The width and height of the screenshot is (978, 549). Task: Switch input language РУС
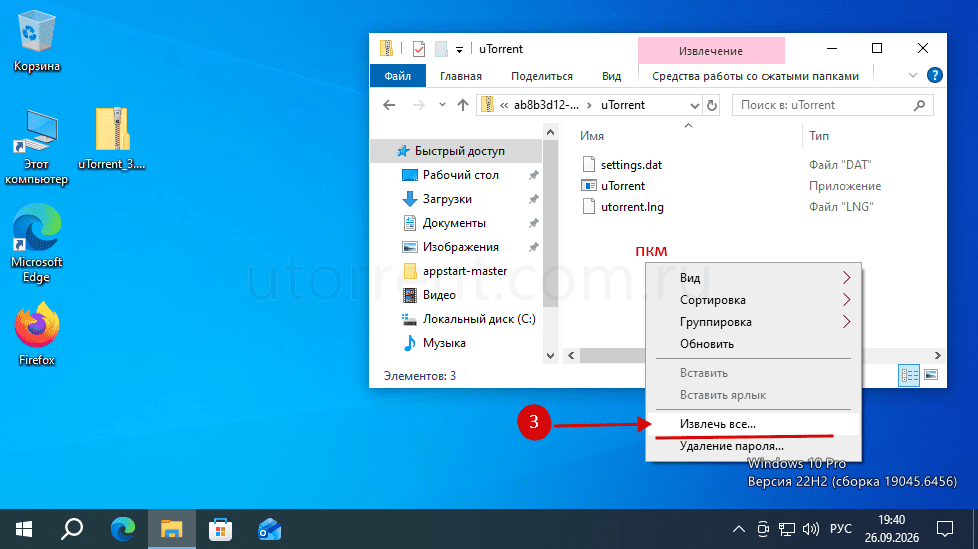point(840,529)
